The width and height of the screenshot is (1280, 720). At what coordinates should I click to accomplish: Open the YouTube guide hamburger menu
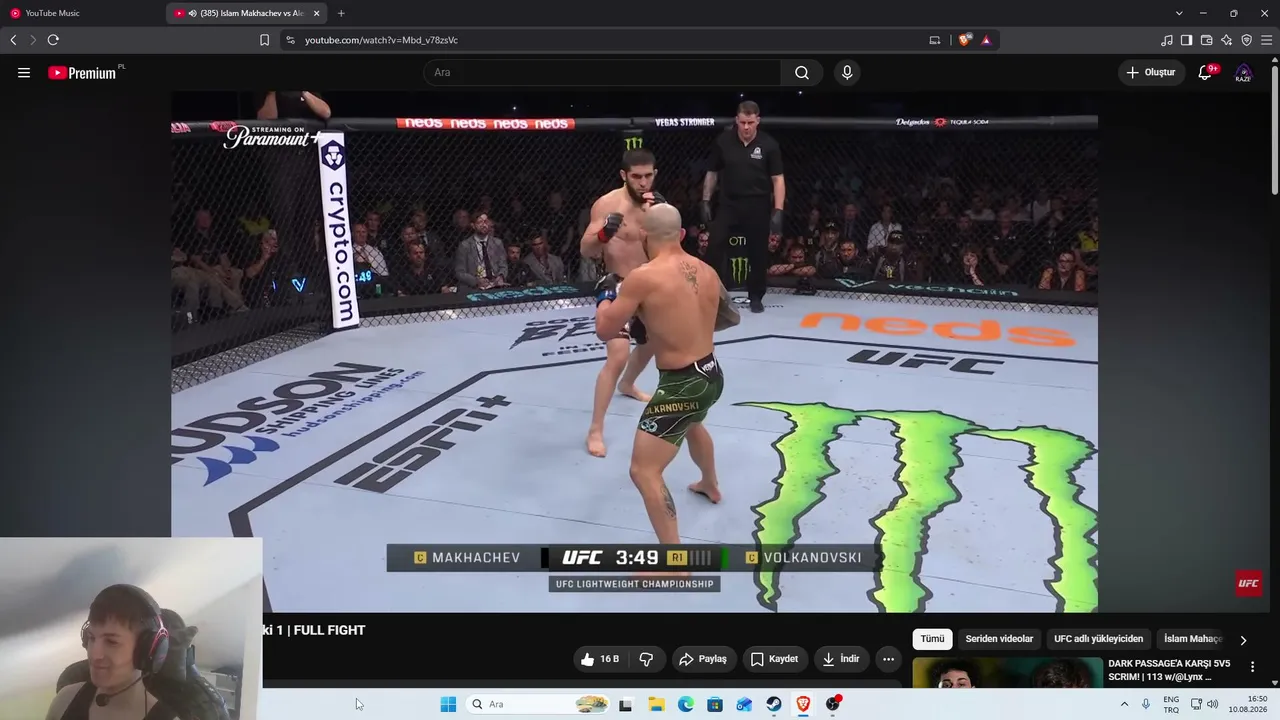[24, 72]
